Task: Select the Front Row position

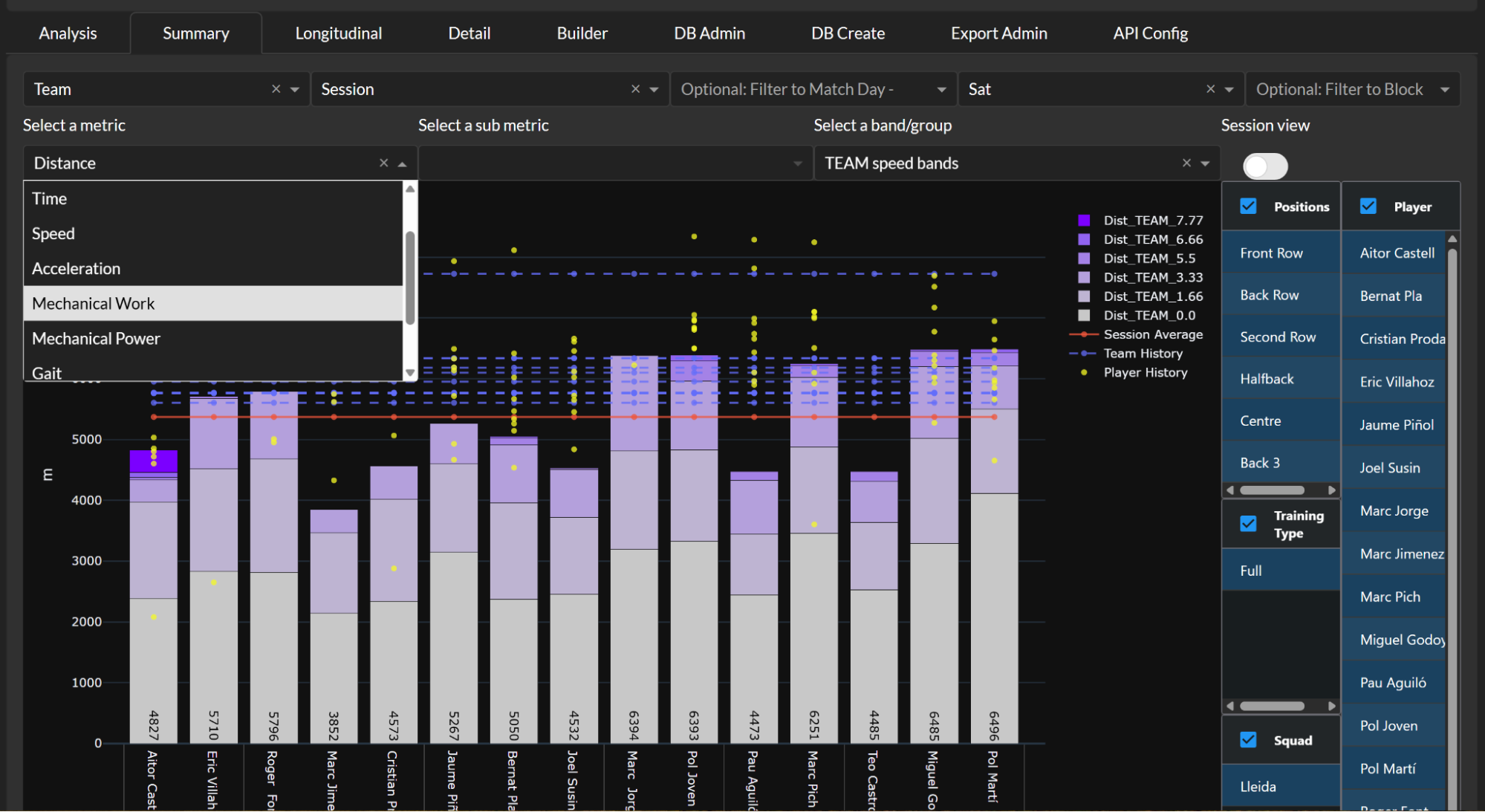Action: pos(1281,253)
